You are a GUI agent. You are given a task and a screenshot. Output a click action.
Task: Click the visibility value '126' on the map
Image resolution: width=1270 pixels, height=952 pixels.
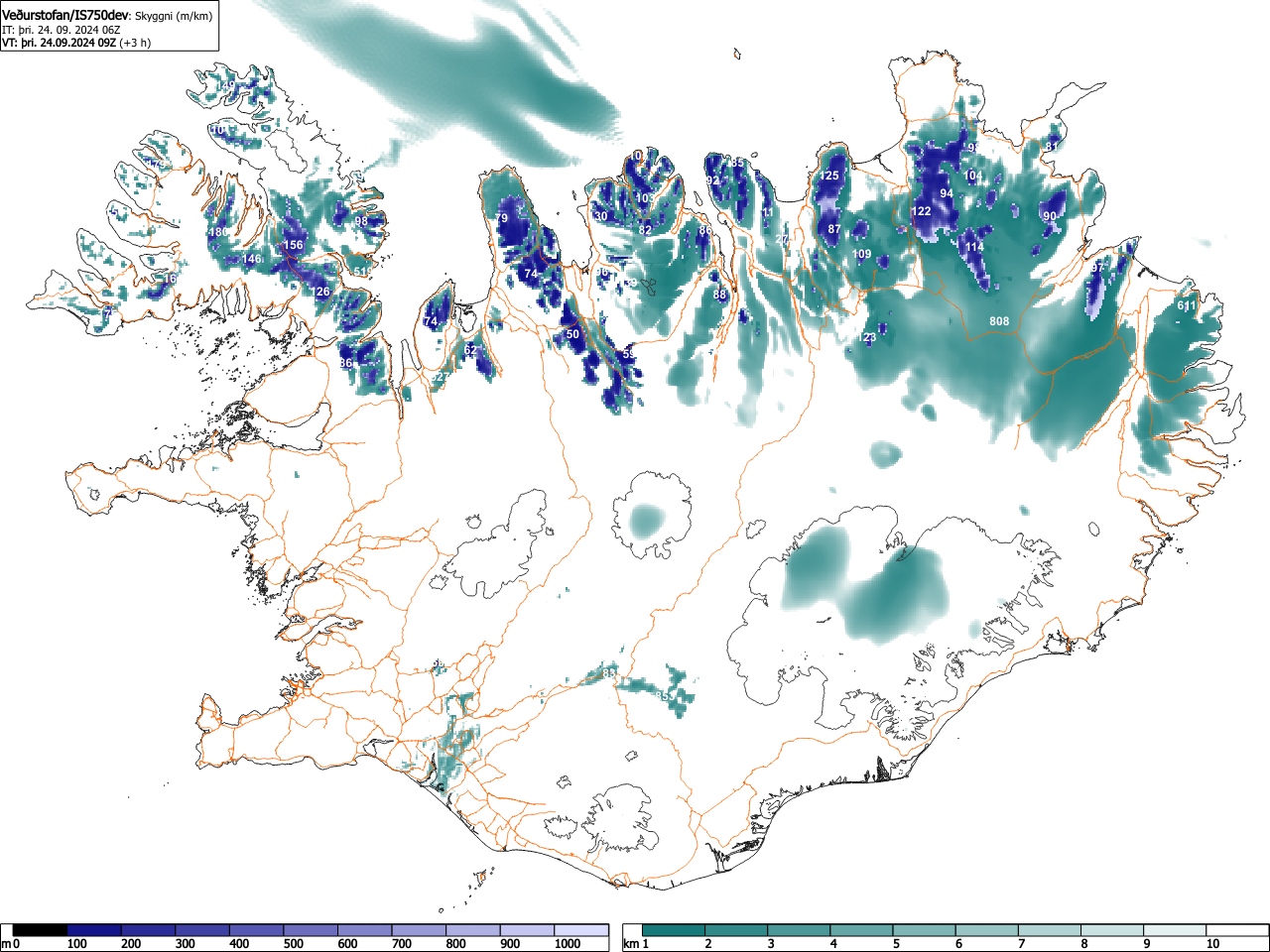[320, 292]
